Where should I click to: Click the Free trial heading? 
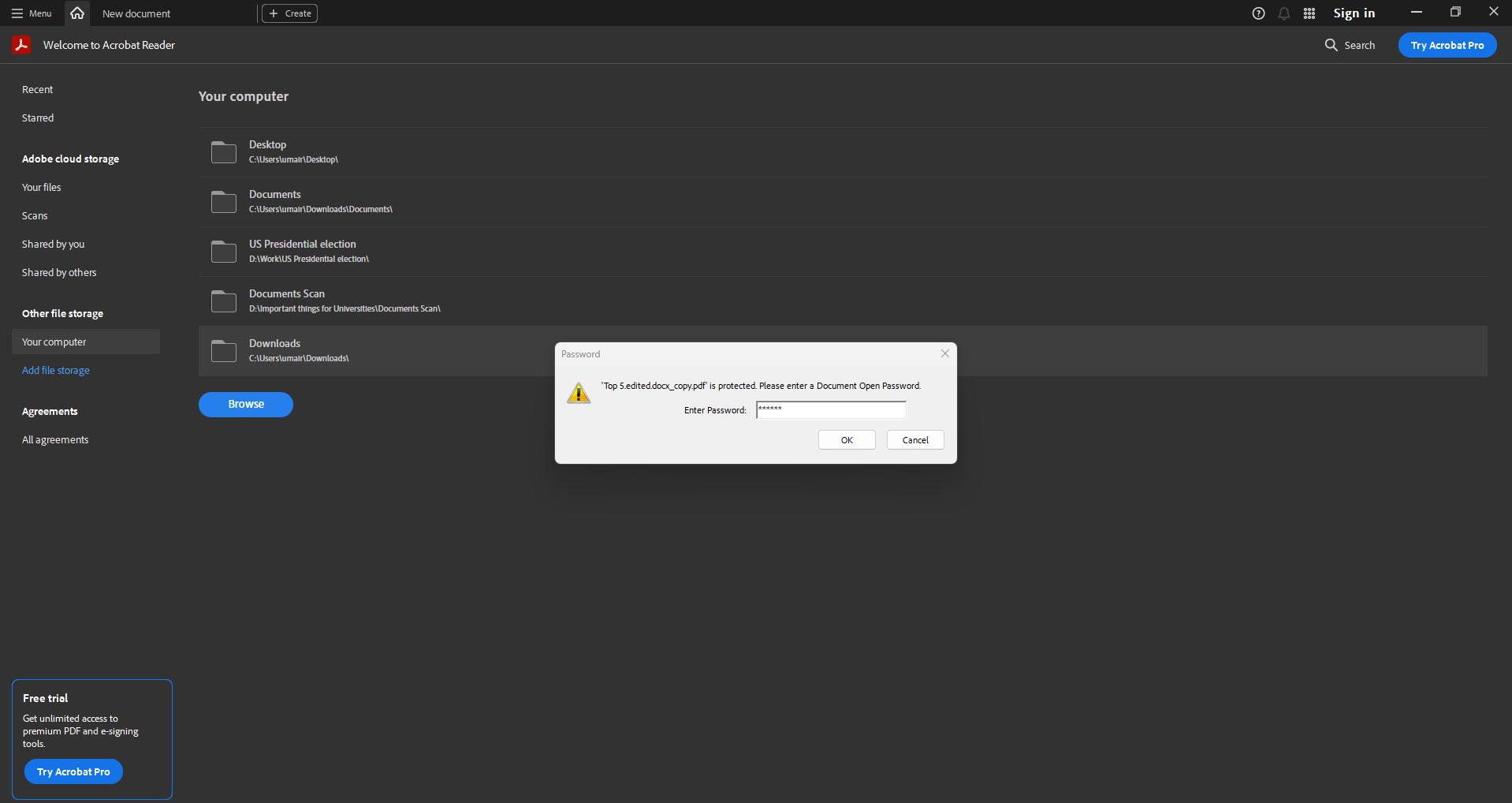(x=46, y=698)
